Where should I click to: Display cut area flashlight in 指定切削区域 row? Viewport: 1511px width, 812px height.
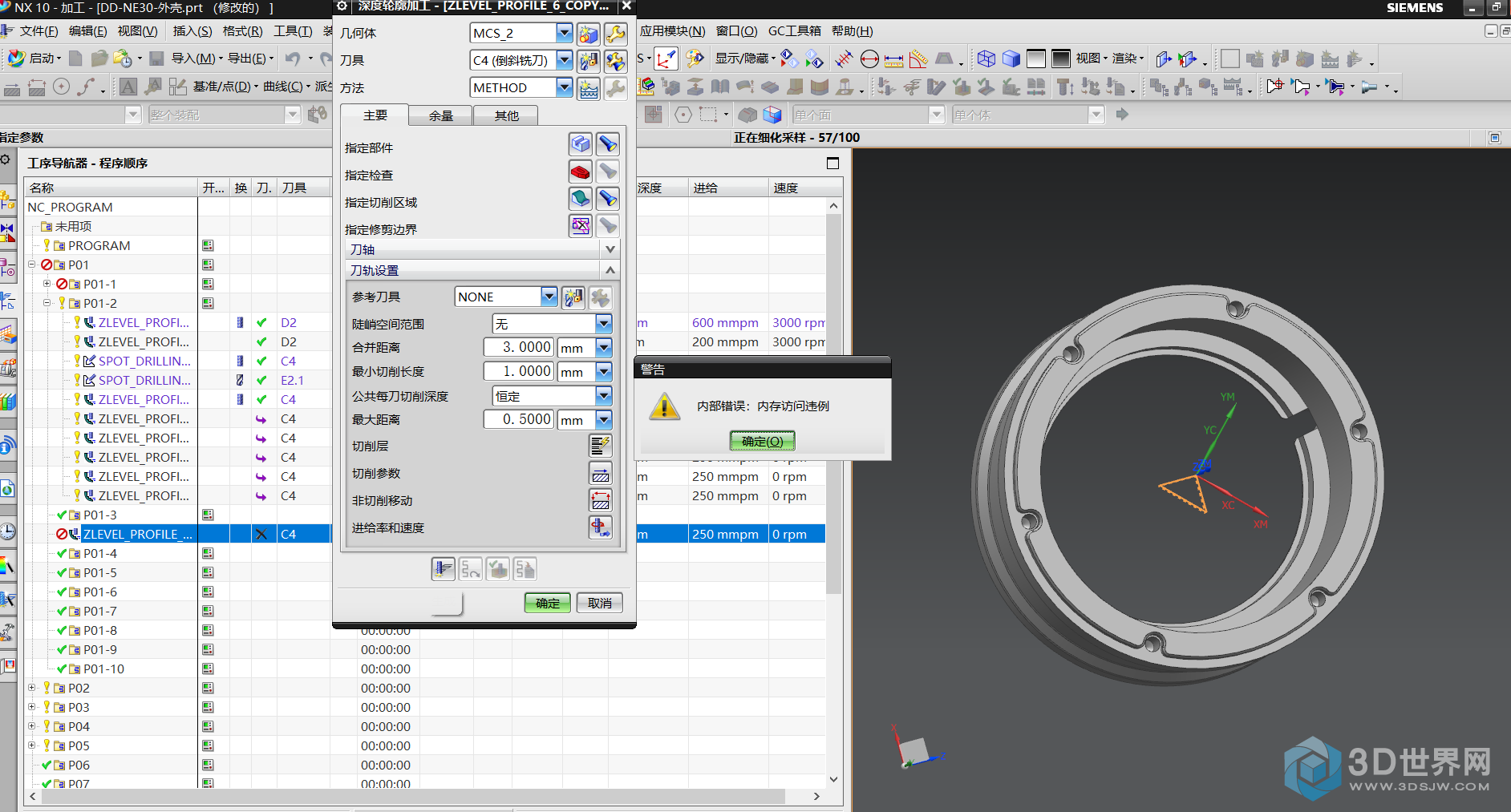(607, 199)
